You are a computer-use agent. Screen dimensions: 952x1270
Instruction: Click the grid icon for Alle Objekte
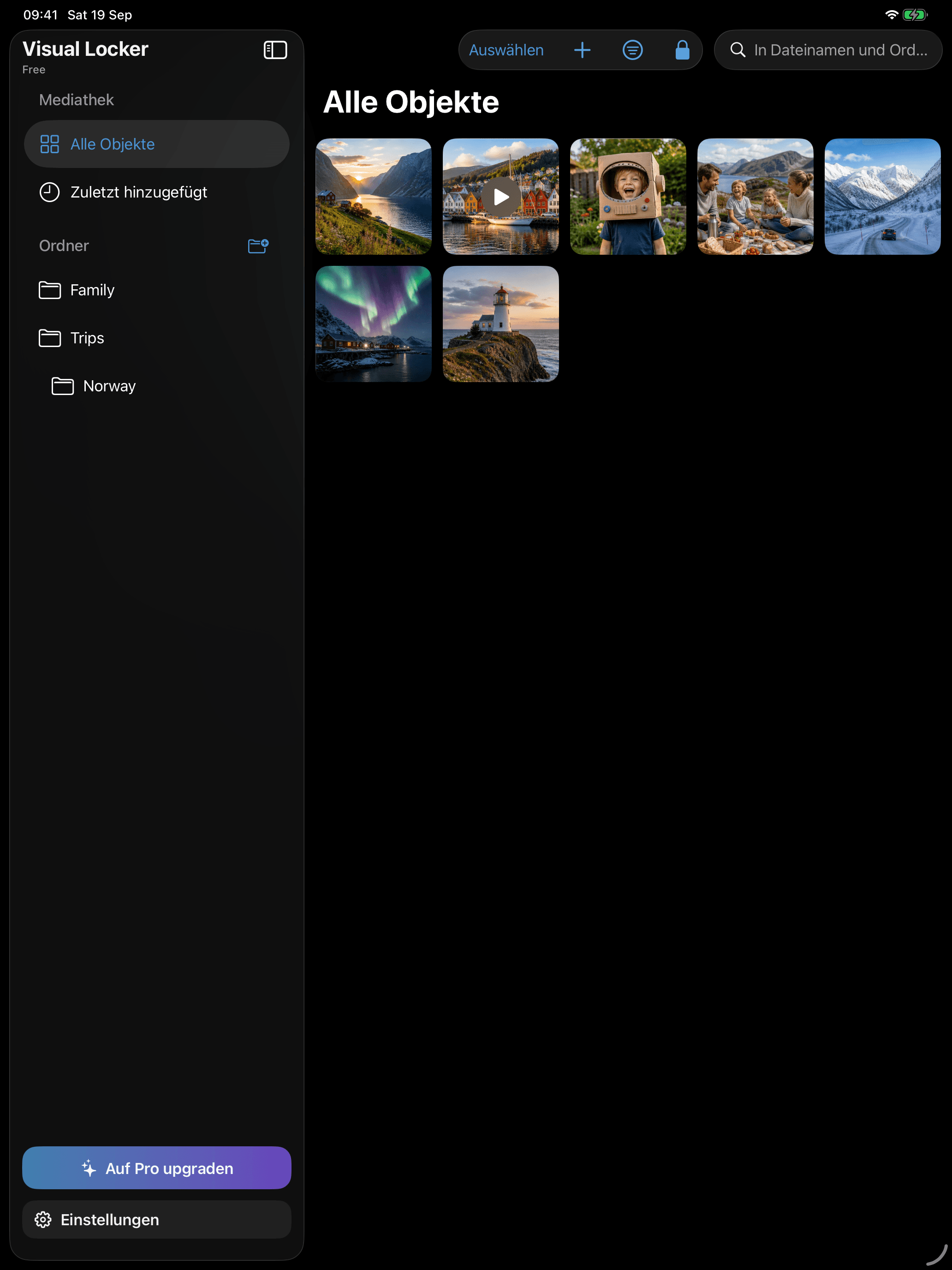(x=49, y=144)
